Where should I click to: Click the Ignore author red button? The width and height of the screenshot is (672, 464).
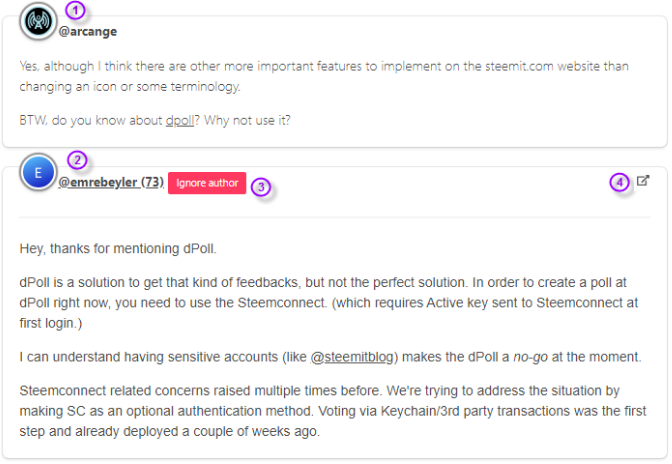[207, 183]
